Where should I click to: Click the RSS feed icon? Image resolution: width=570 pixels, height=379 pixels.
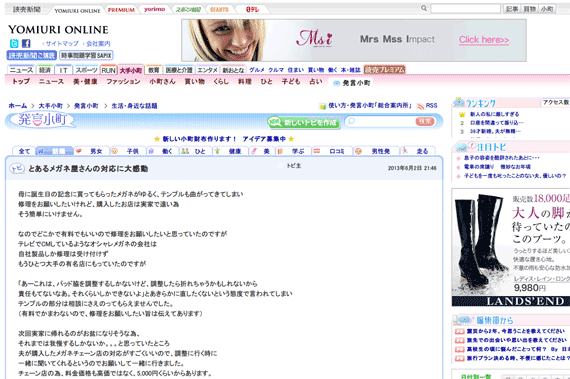point(421,106)
